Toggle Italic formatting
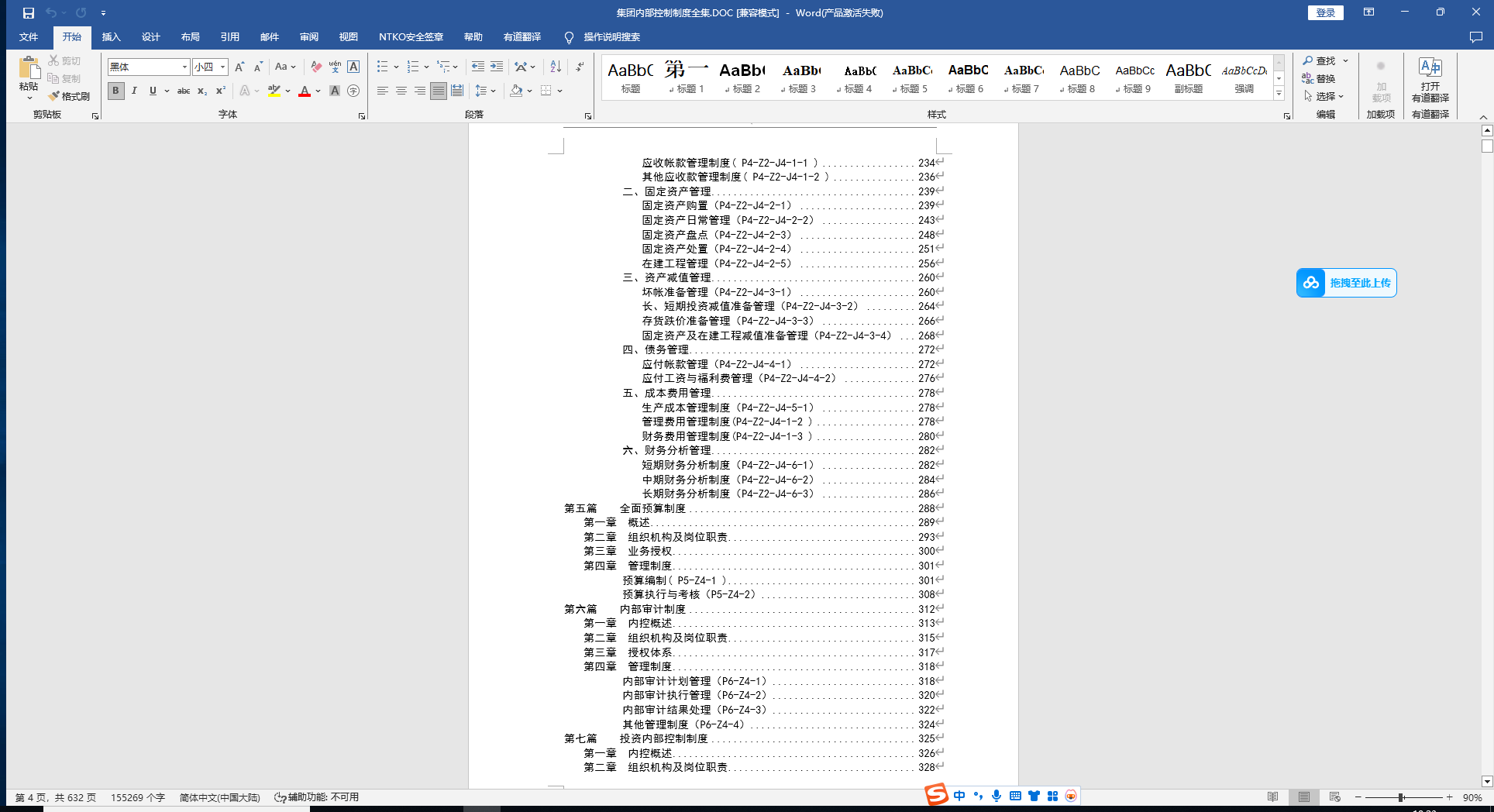 coord(134,91)
